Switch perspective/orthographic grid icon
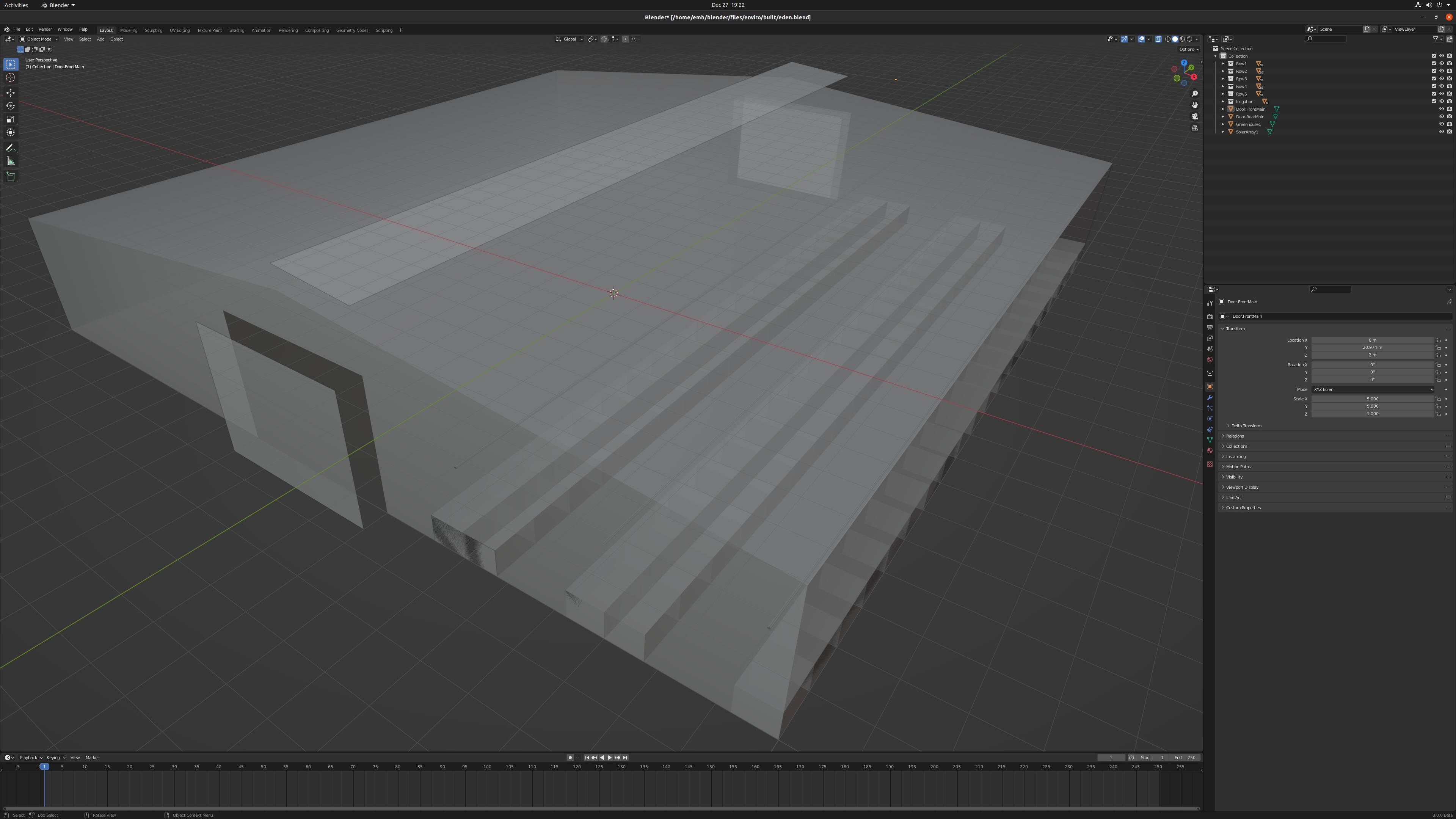 [1194, 128]
